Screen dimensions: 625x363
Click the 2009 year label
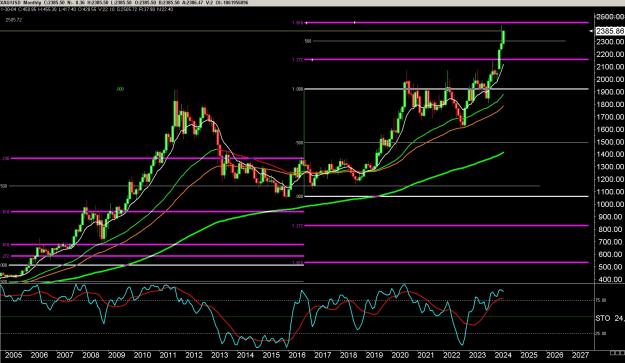[117, 355]
